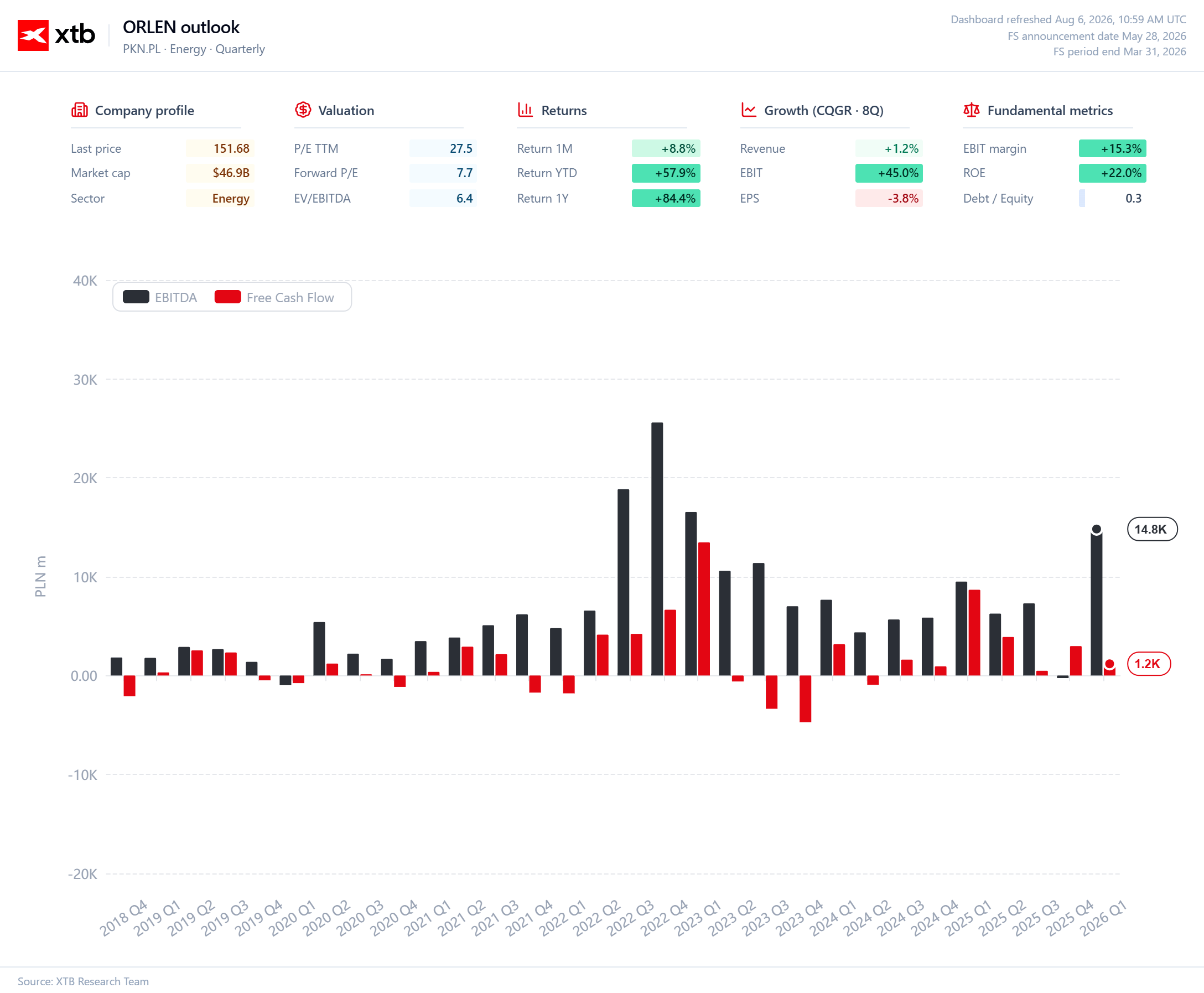The width and height of the screenshot is (1204, 993).
Task: Click the 2023 Q4 x-axis label
Action: (x=799, y=918)
